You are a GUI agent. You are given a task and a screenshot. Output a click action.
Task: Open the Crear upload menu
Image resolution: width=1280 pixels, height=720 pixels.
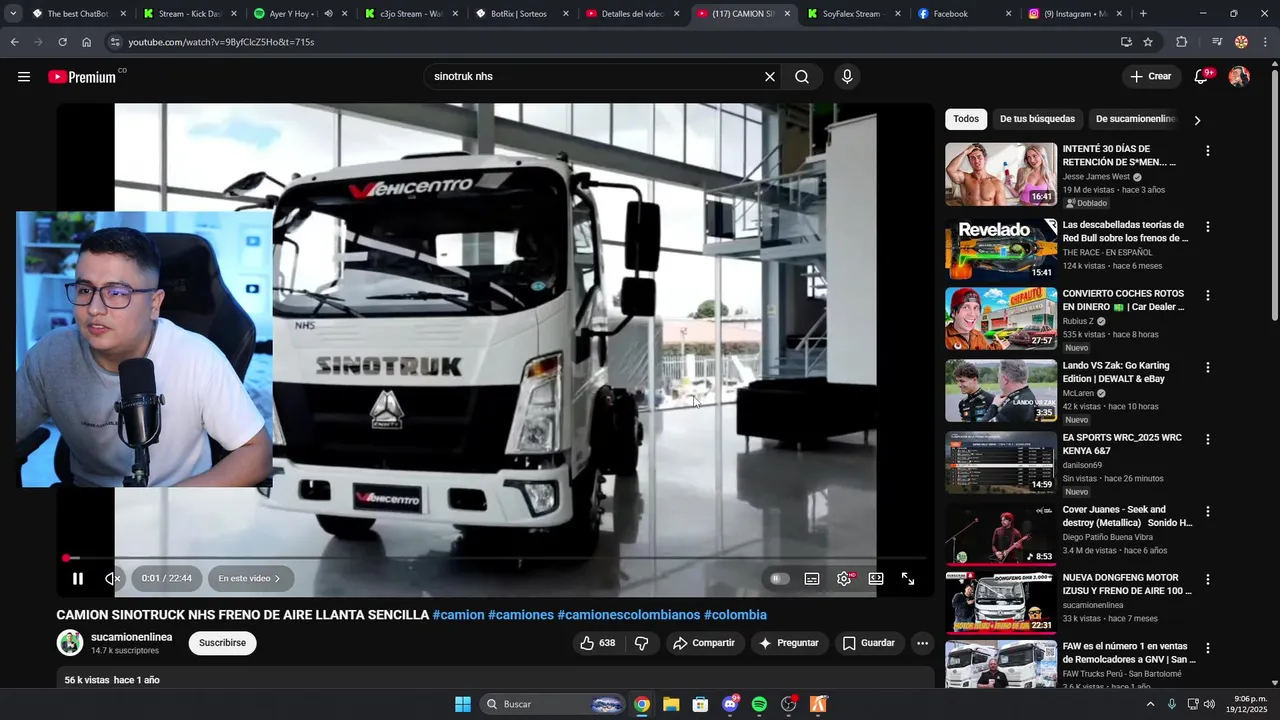point(1151,77)
